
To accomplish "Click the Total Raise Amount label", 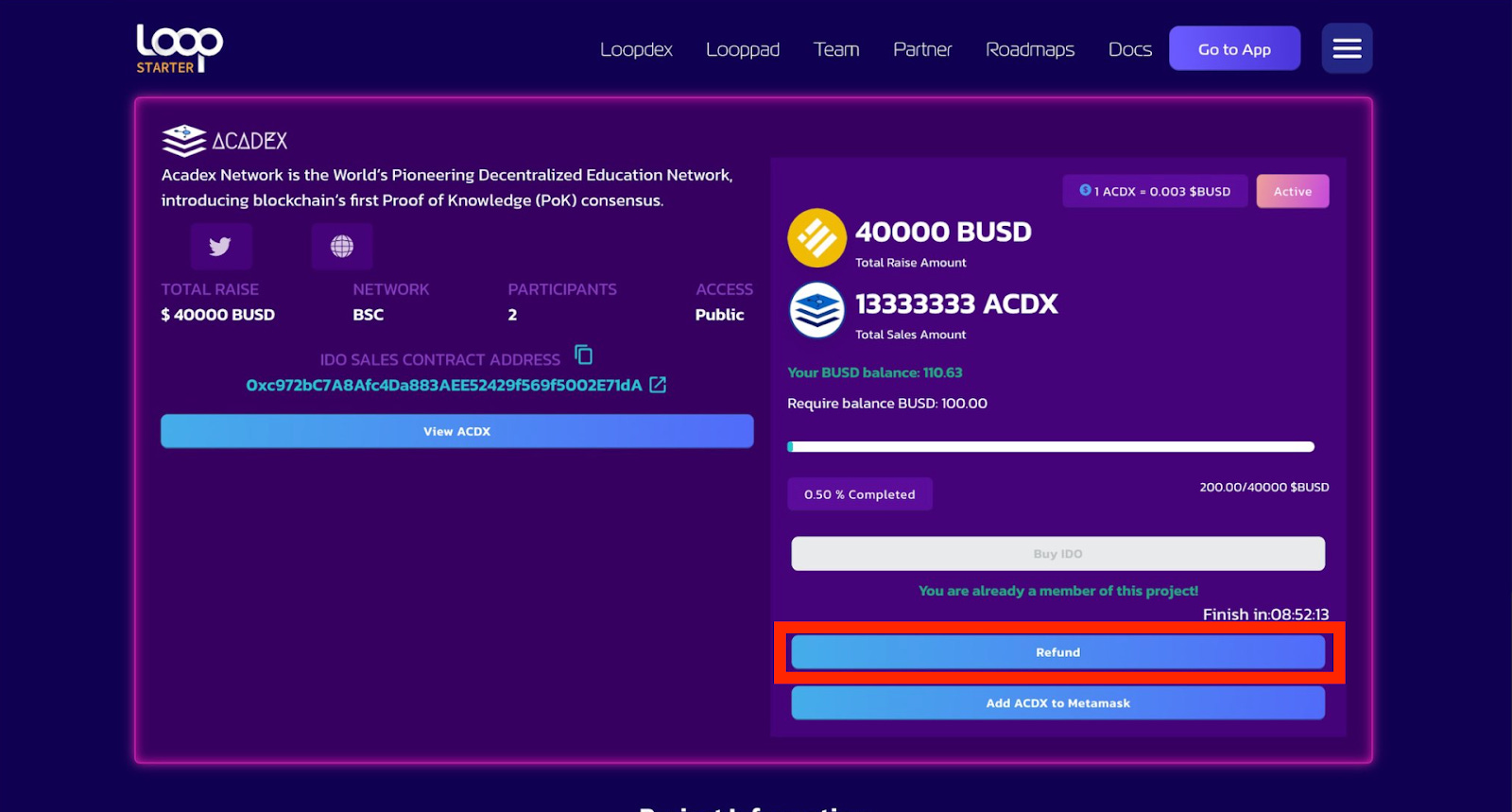I will point(911,263).
